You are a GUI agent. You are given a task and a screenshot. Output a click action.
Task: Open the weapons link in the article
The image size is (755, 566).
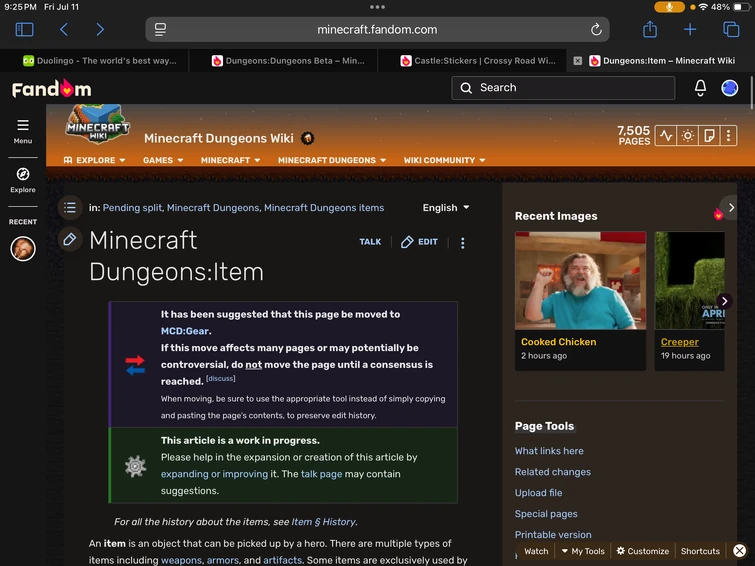181,560
